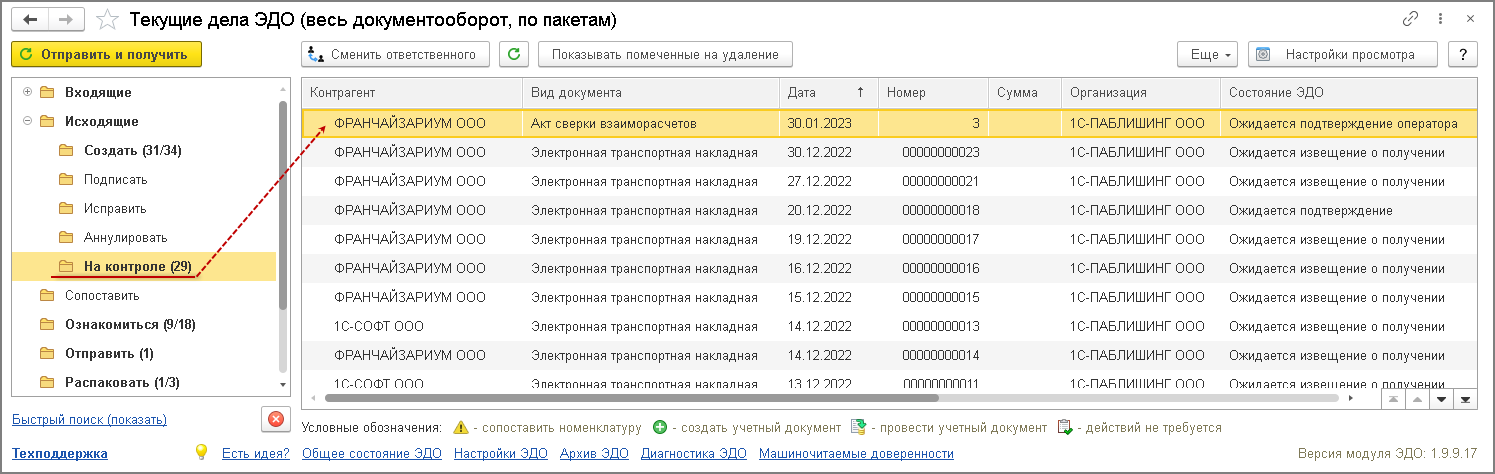Select document number 00000000023
Screen dimensions: 1495x474
[940, 152]
